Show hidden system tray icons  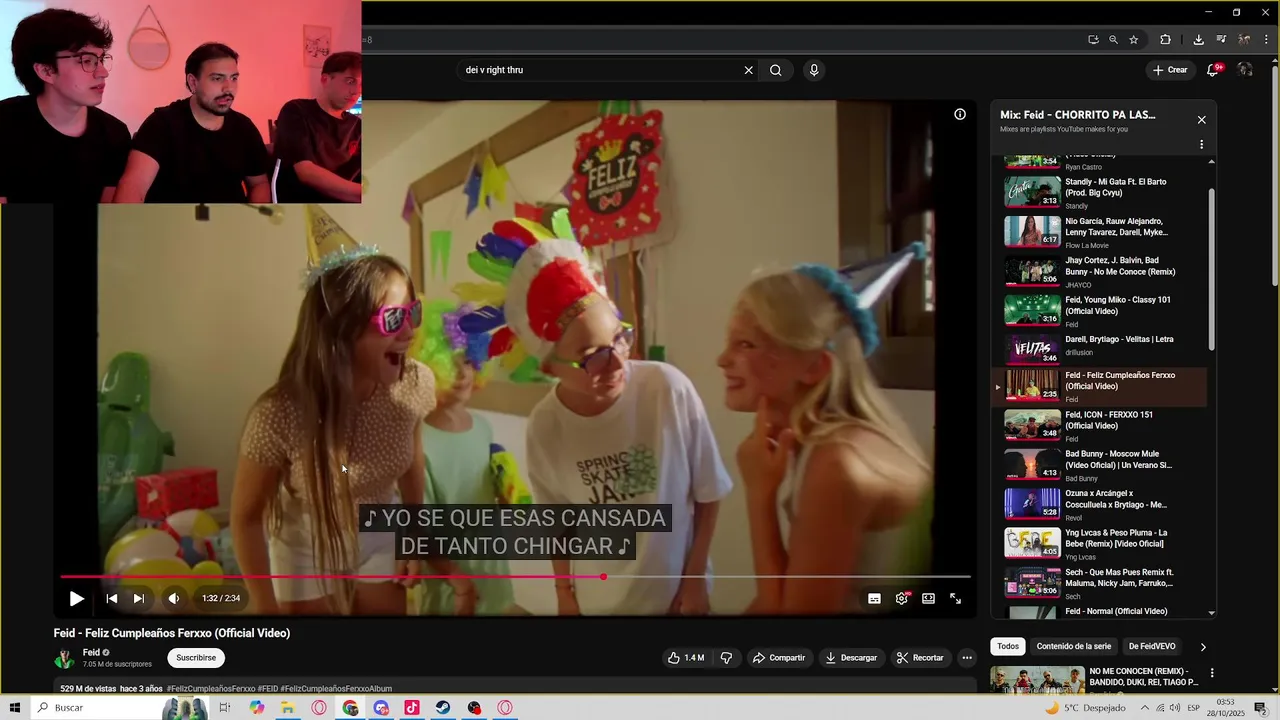pyautogui.click(x=1145, y=708)
